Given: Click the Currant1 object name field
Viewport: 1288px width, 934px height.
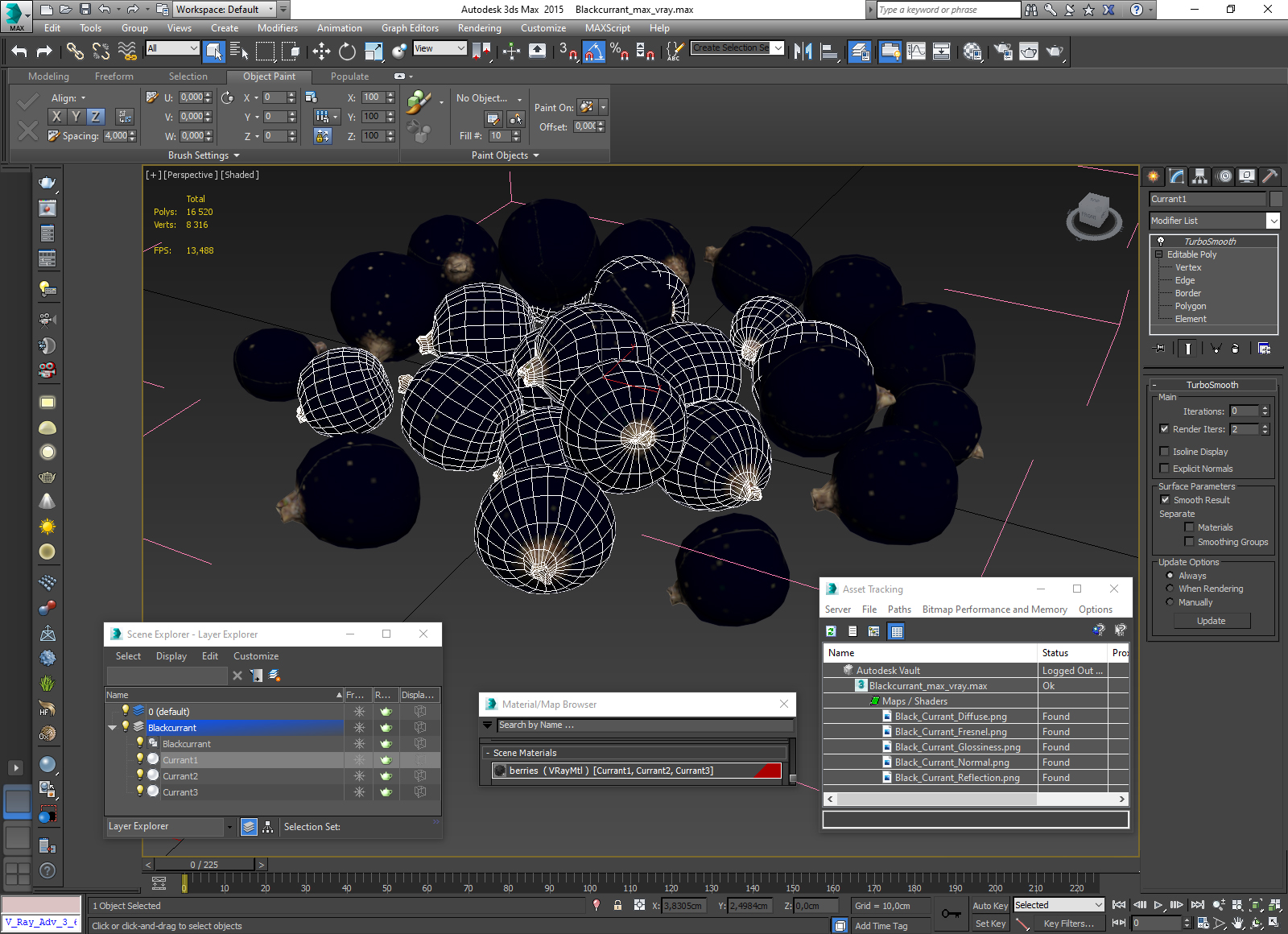Looking at the screenshot, I should 1207,199.
